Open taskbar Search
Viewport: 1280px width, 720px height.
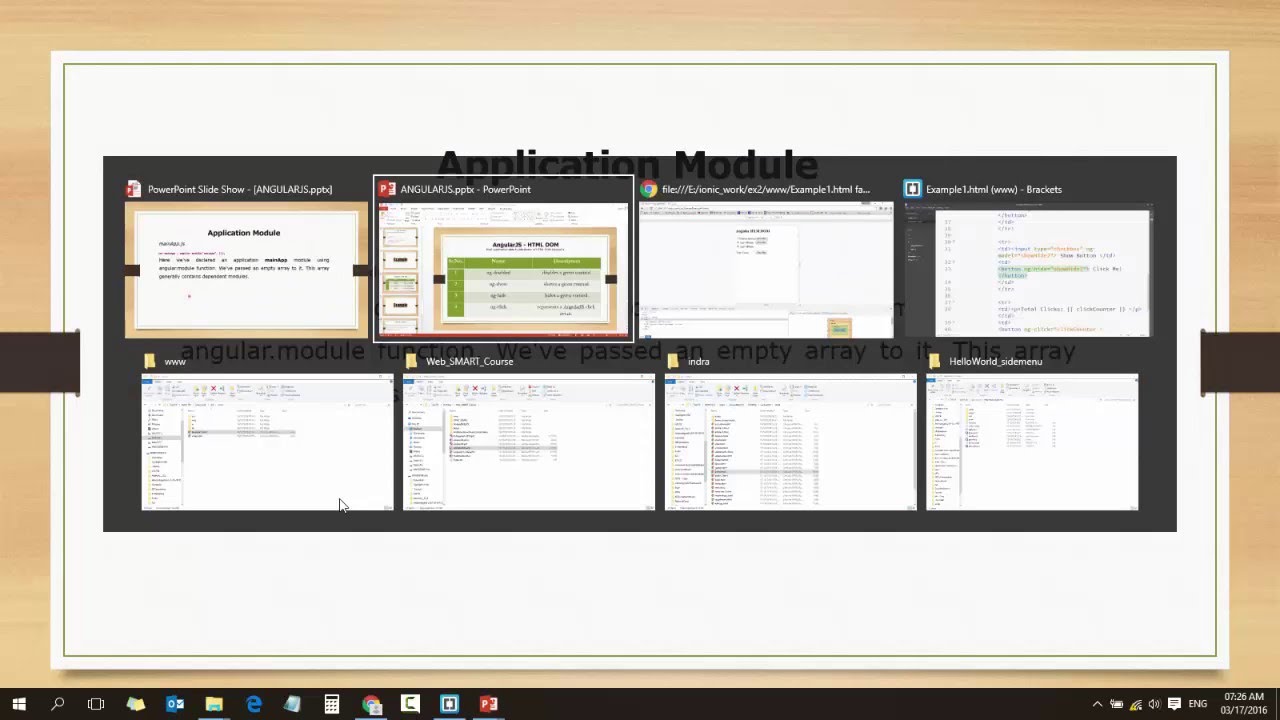(57, 704)
